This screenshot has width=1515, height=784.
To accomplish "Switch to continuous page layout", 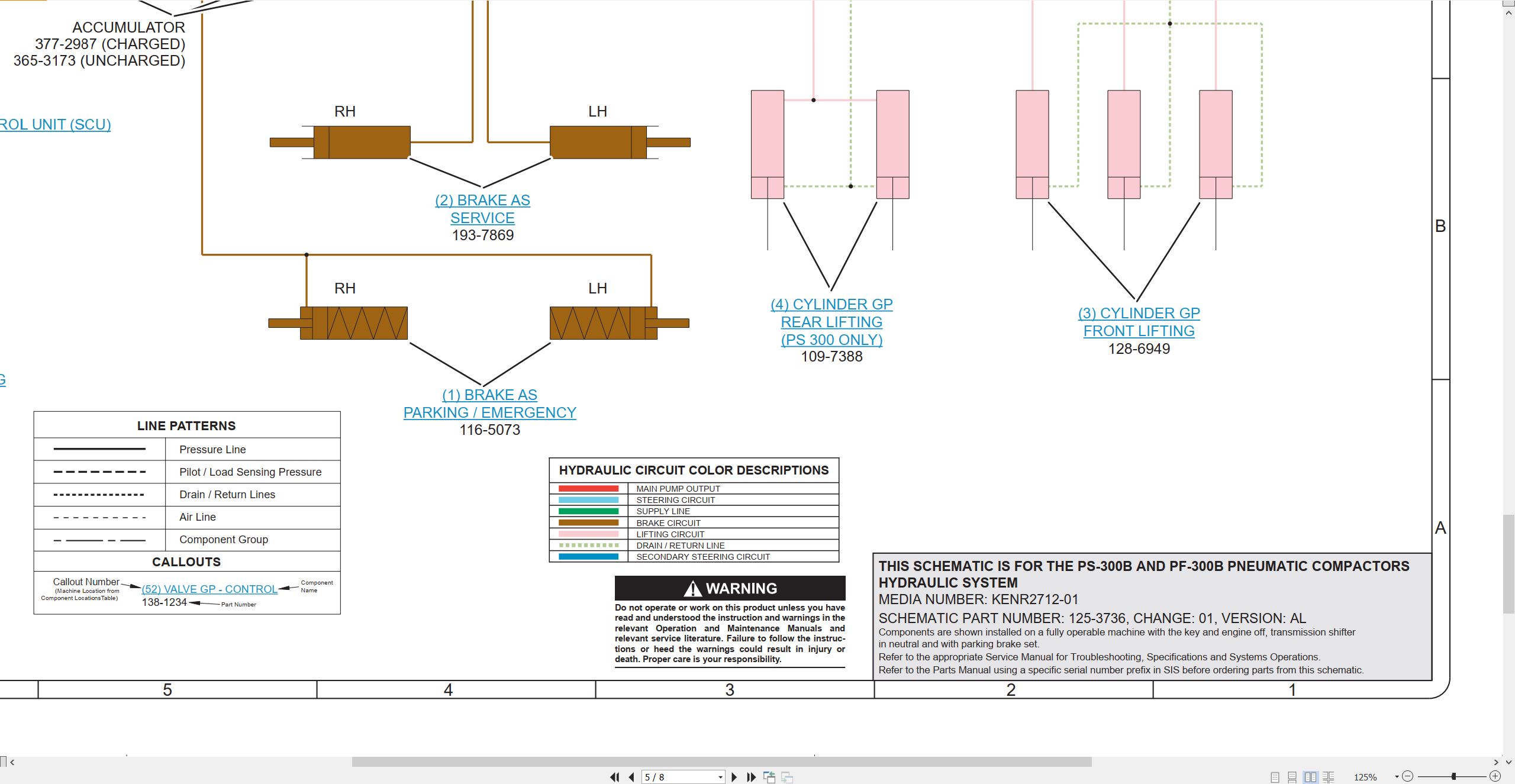I will coord(1292,777).
